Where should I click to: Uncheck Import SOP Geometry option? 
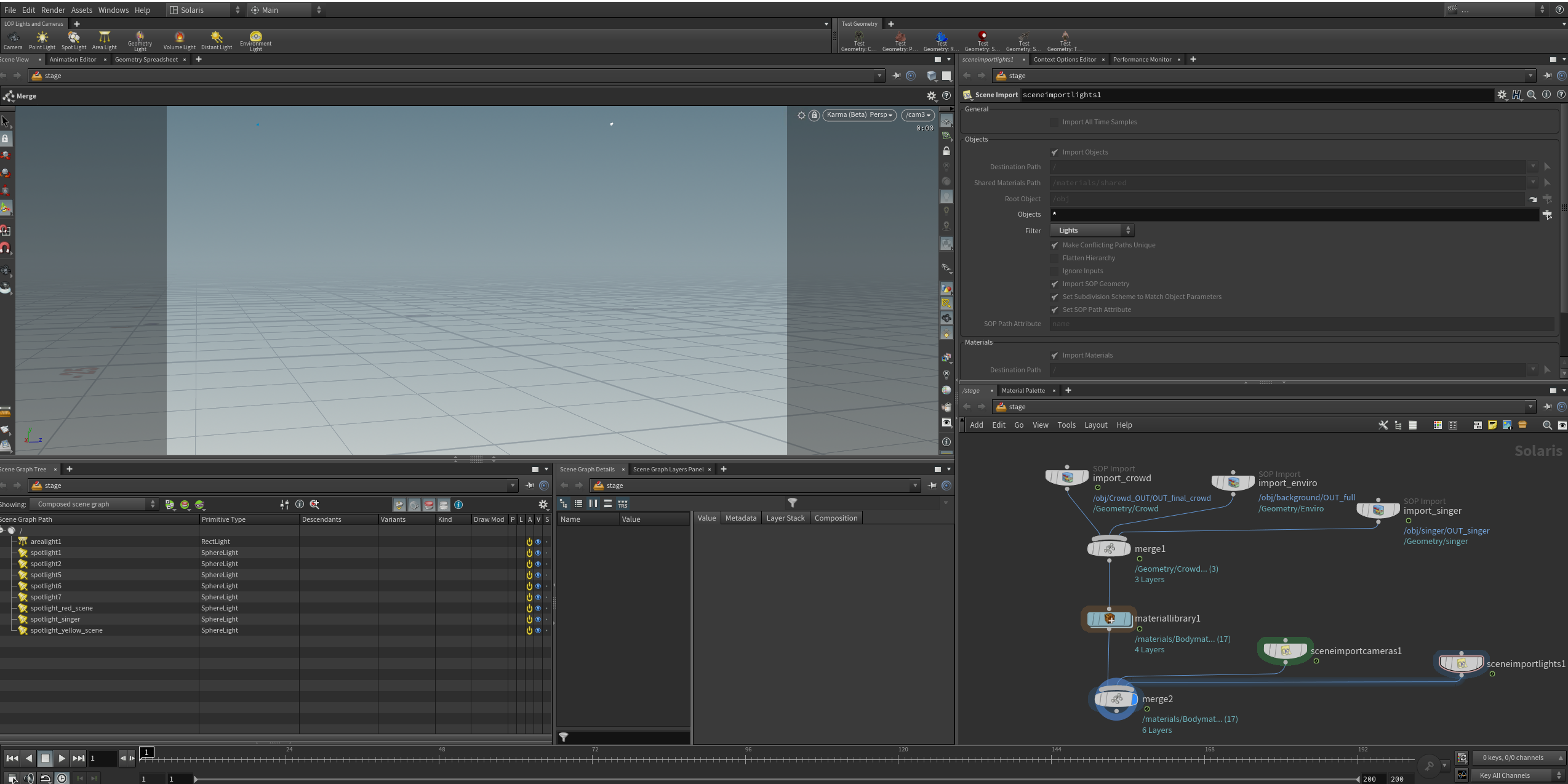click(1055, 284)
